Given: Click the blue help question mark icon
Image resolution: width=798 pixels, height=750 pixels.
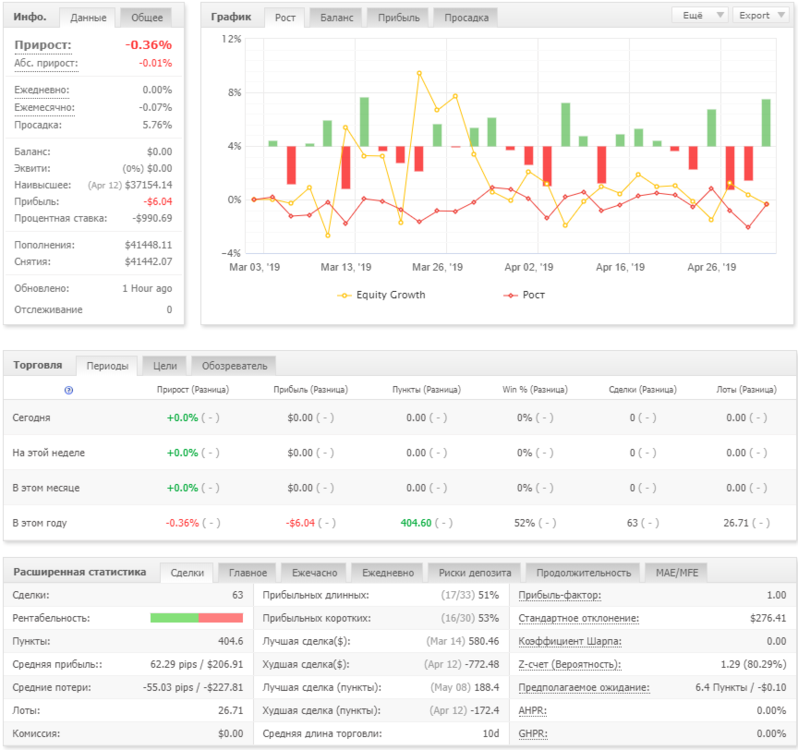Looking at the screenshot, I should (x=69, y=390).
